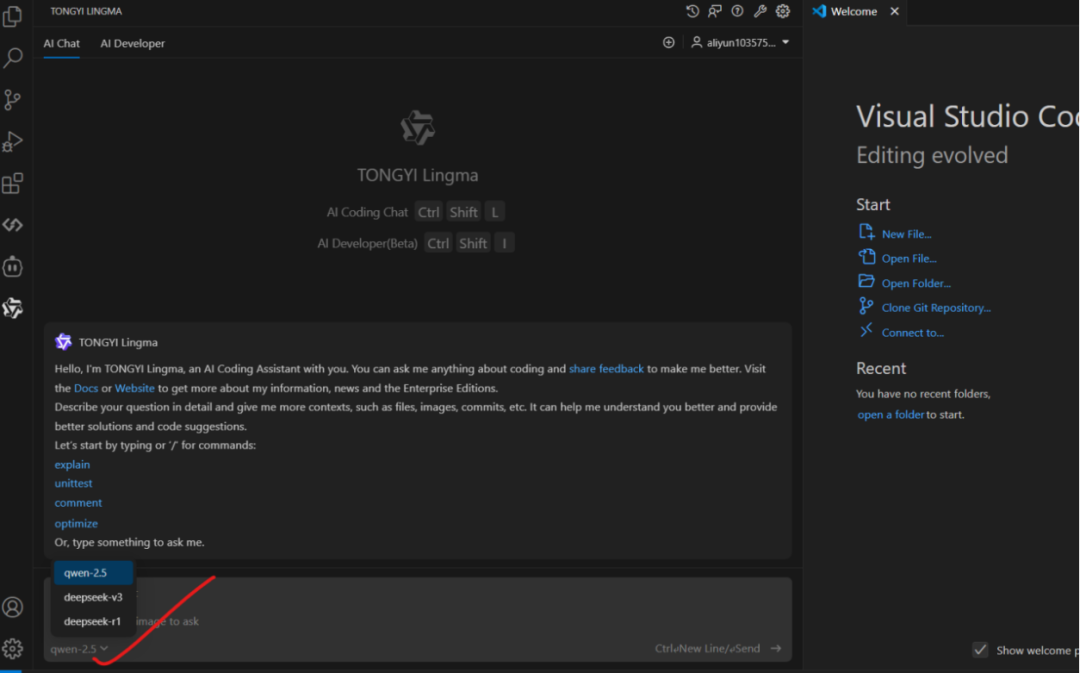
Task: Open the share feedback link
Action: [606, 369]
